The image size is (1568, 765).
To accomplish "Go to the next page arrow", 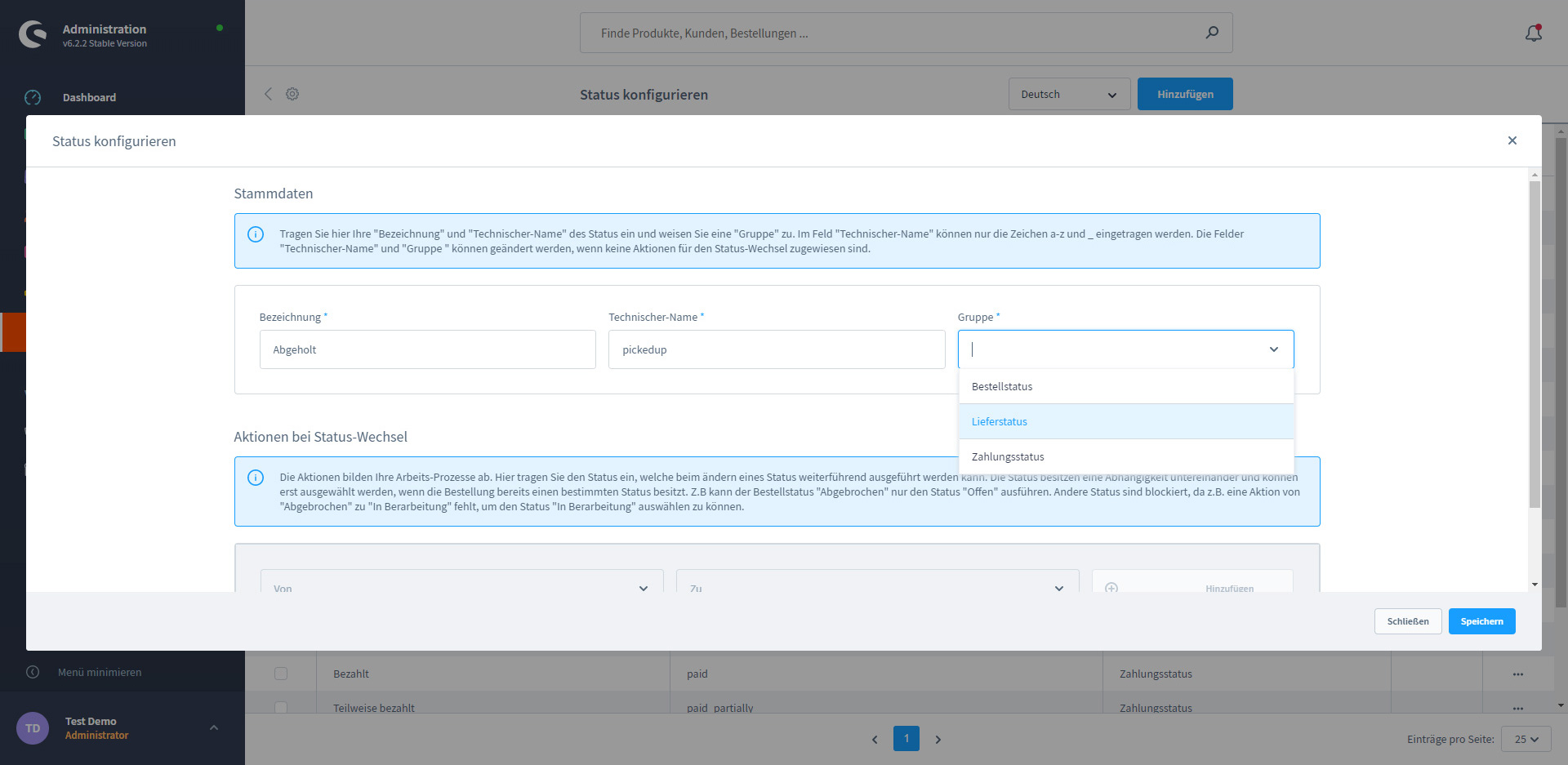I will click(938, 739).
